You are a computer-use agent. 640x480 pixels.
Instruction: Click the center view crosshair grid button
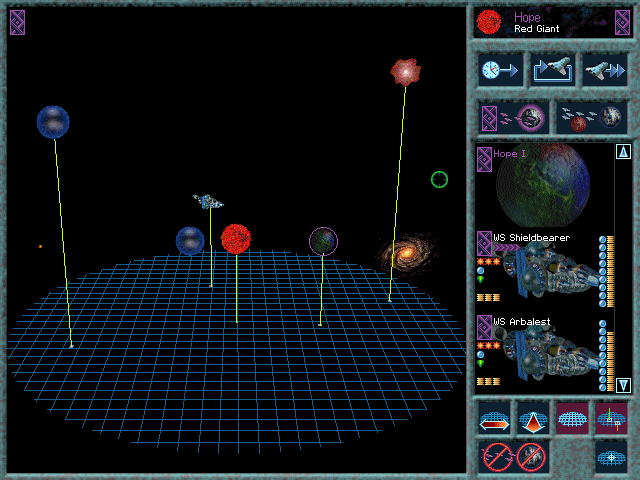coord(611,457)
